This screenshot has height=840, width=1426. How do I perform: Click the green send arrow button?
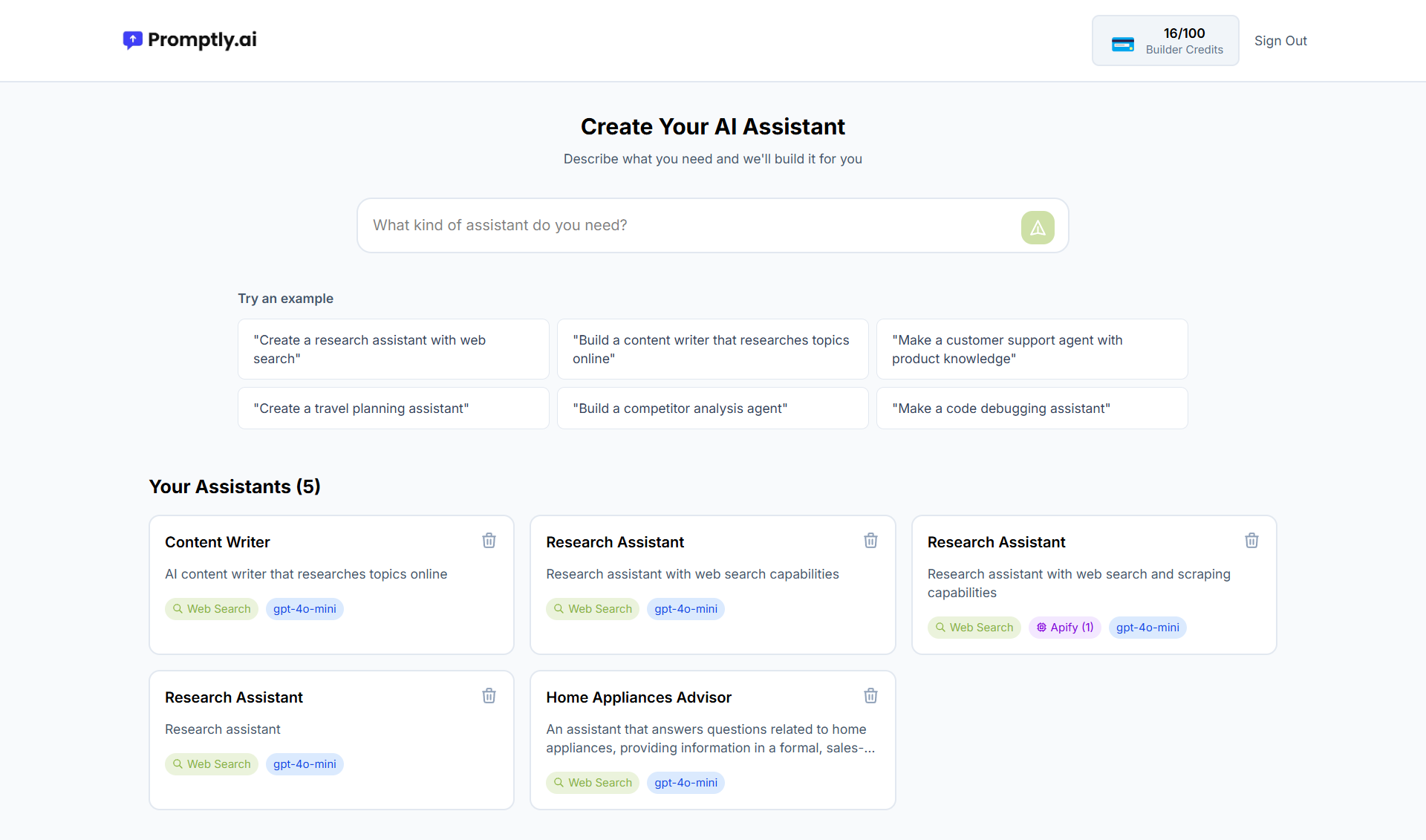[x=1037, y=227]
